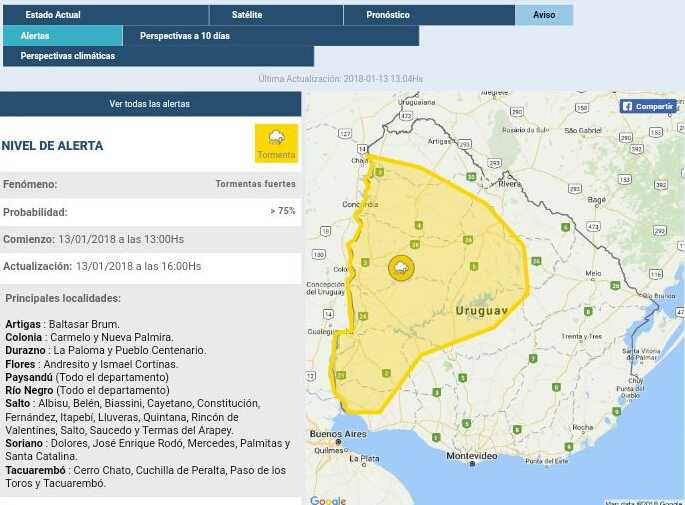The image size is (685, 505).
Task: Share the alert with Facebook Compartir button
Action: tap(647, 106)
